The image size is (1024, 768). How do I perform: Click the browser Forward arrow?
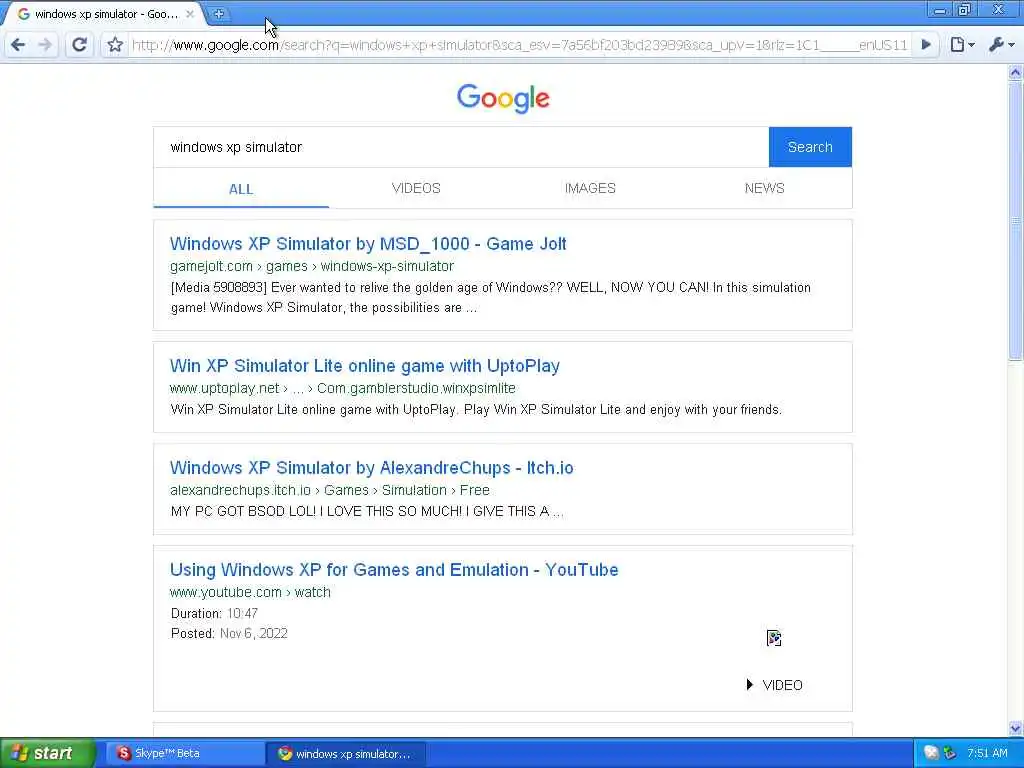pyautogui.click(x=45, y=45)
